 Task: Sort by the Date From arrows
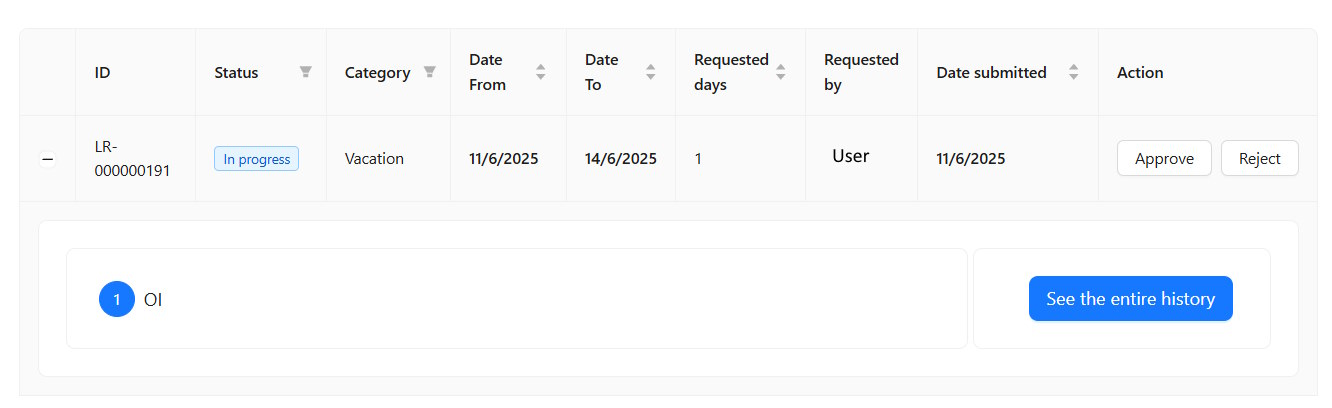(541, 72)
